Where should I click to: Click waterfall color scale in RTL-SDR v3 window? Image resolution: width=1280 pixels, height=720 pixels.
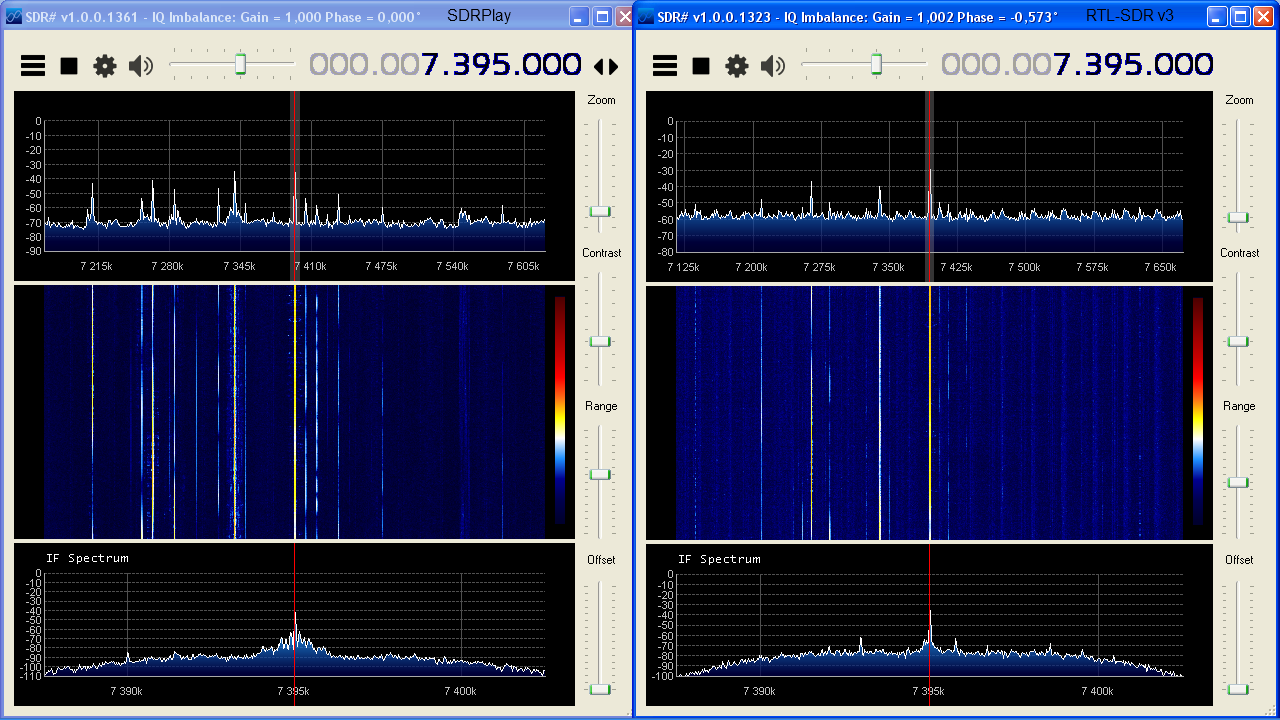click(1198, 410)
